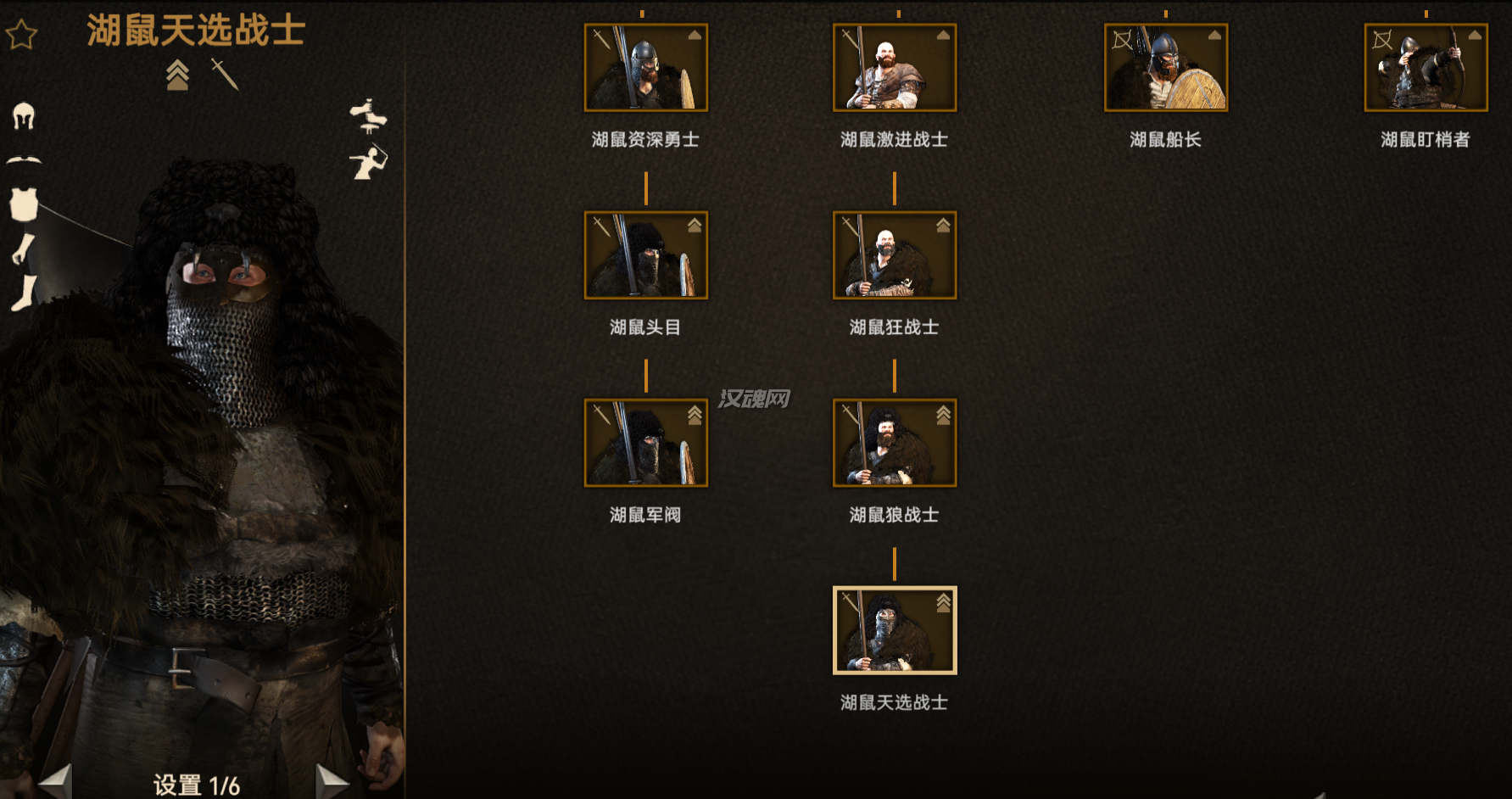Click the favorite star icon
1512x799 pixels.
[21, 35]
